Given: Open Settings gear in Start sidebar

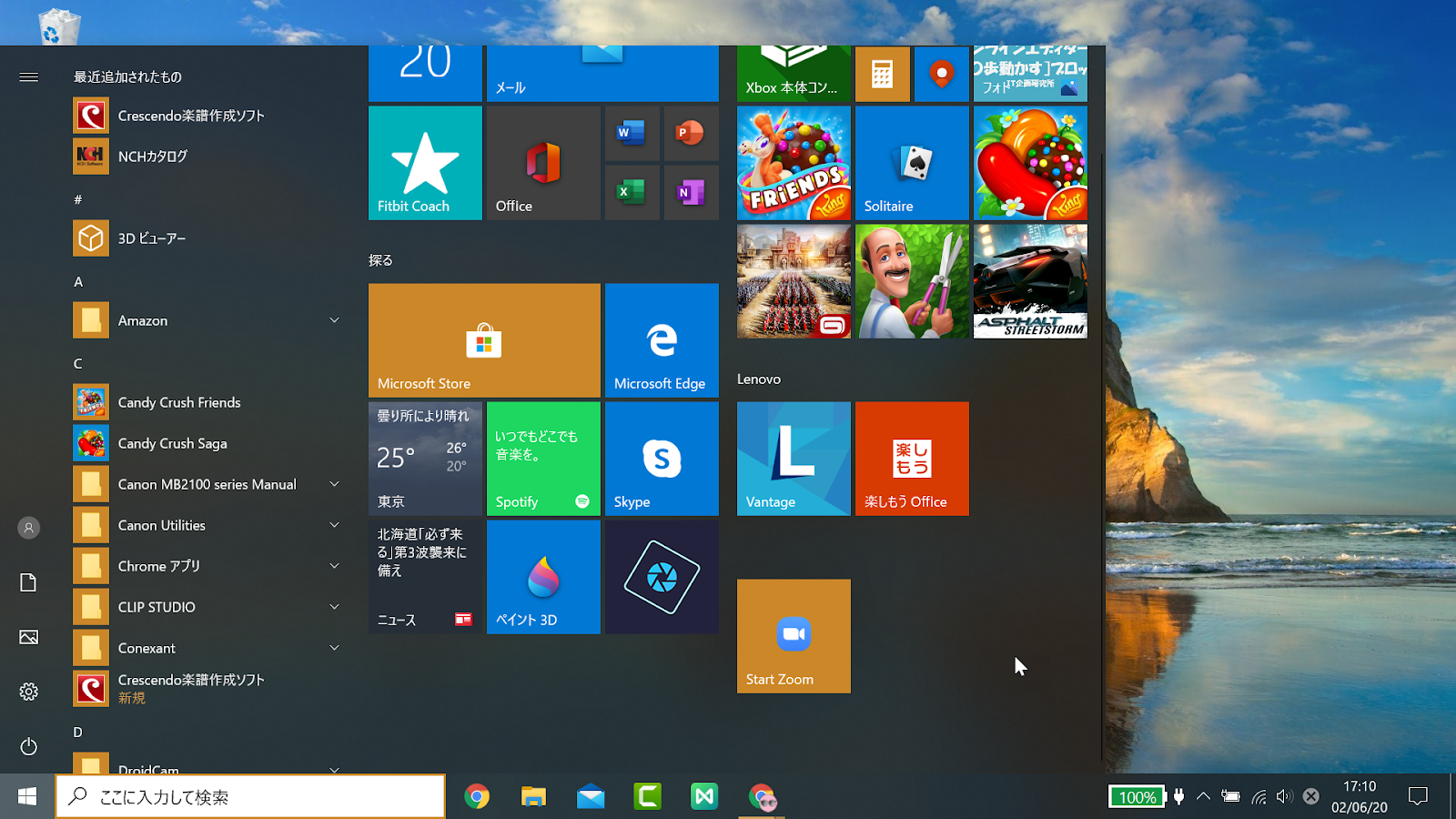Looking at the screenshot, I should 28,692.
